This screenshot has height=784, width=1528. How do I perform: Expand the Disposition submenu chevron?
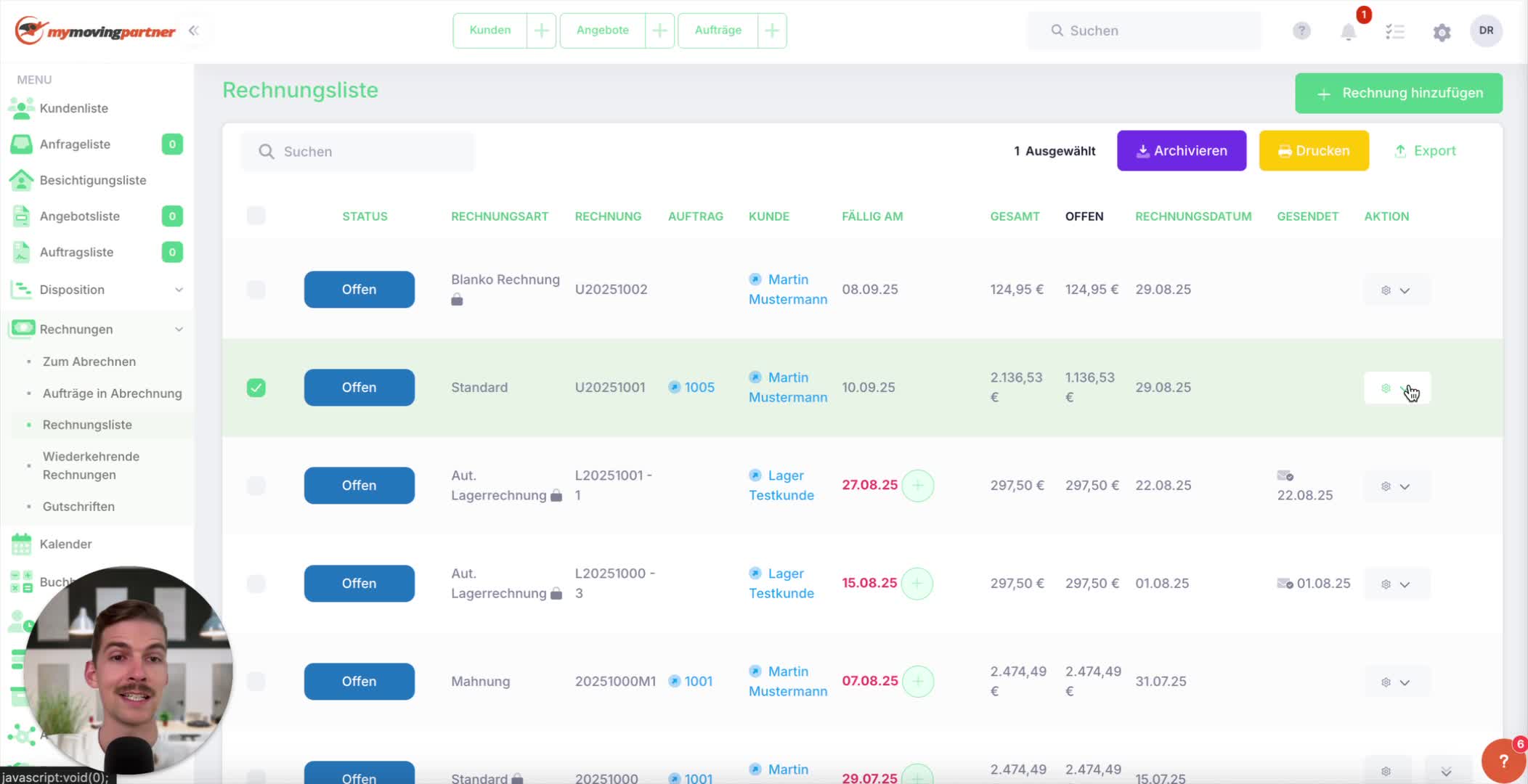click(x=179, y=290)
